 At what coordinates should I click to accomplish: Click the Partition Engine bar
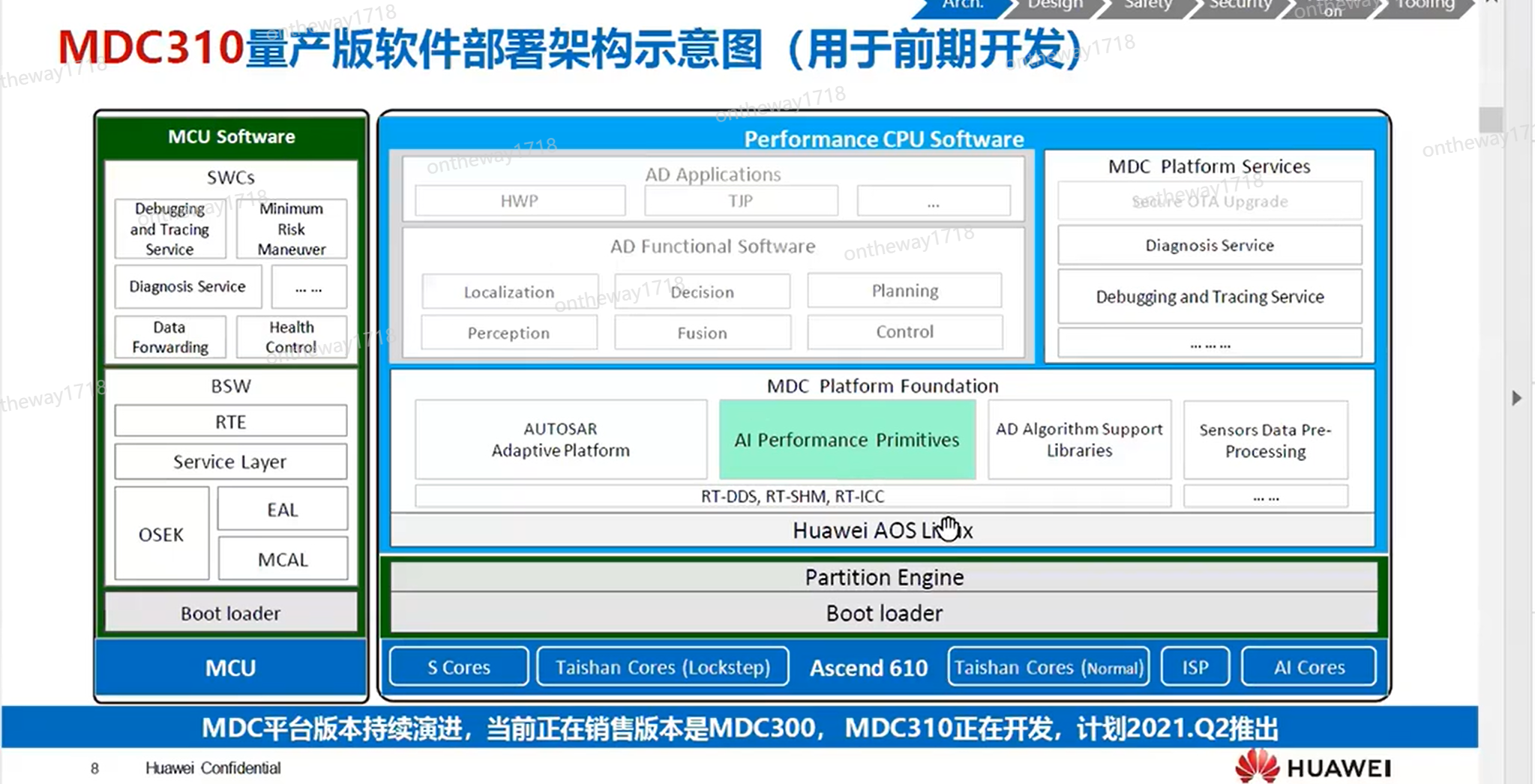point(884,577)
